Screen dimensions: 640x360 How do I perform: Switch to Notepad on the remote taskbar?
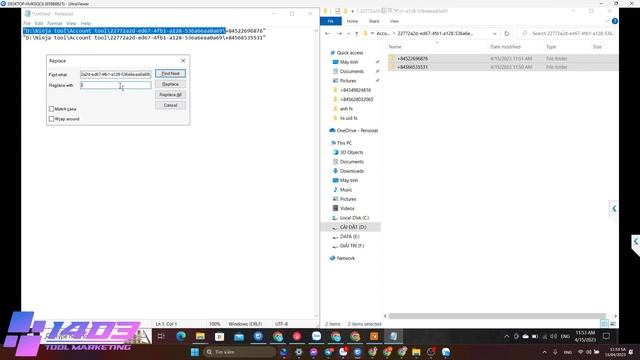click(393, 336)
